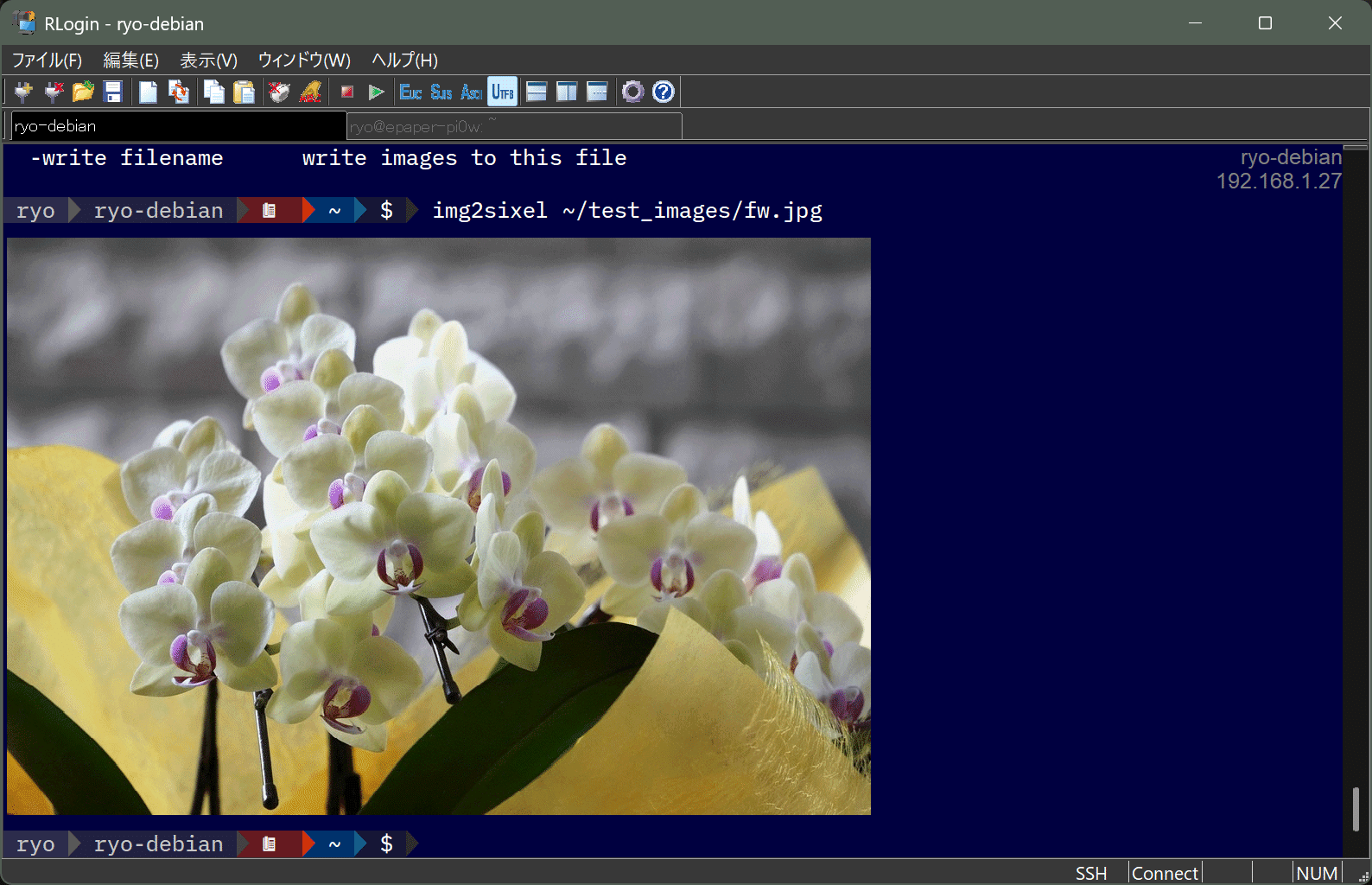Click the new connection plug icon
Viewport: 1372px width, 885px height.
[x=23, y=92]
